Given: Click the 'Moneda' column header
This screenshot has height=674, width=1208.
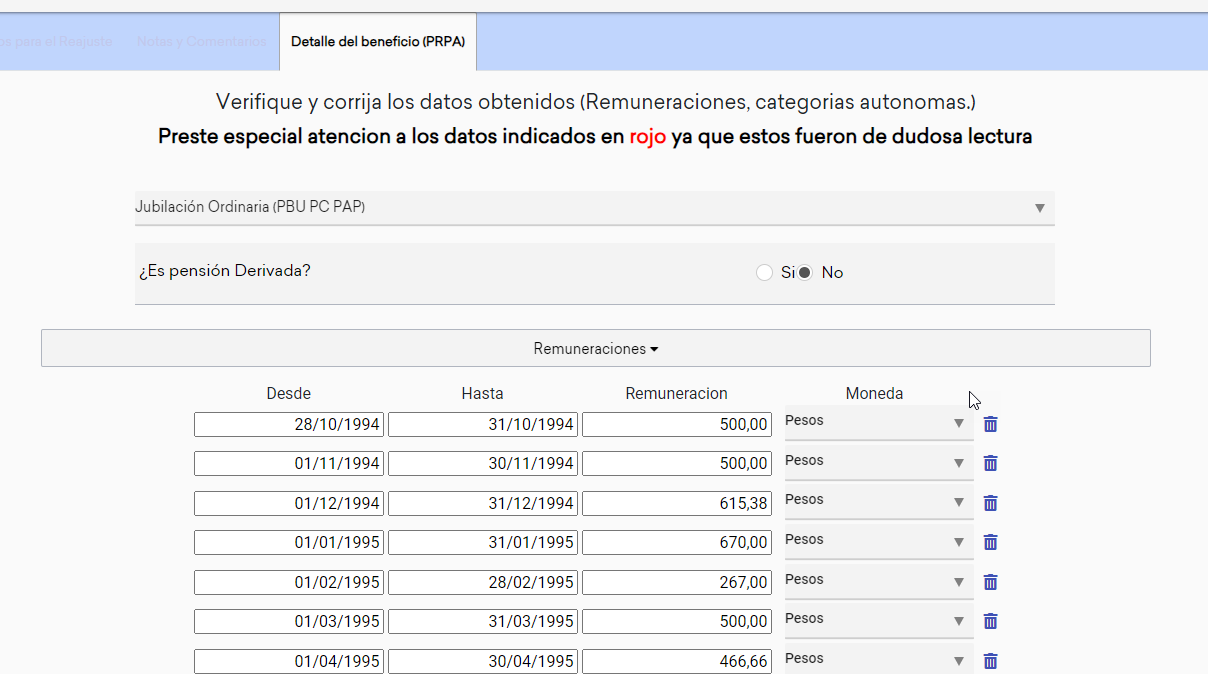Looking at the screenshot, I should (874, 394).
